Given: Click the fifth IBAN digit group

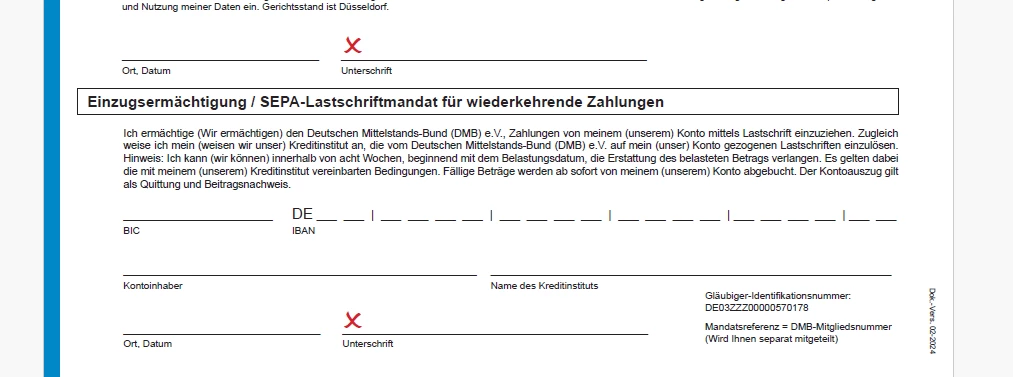Looking at the screenshot, I should [786, 219].
